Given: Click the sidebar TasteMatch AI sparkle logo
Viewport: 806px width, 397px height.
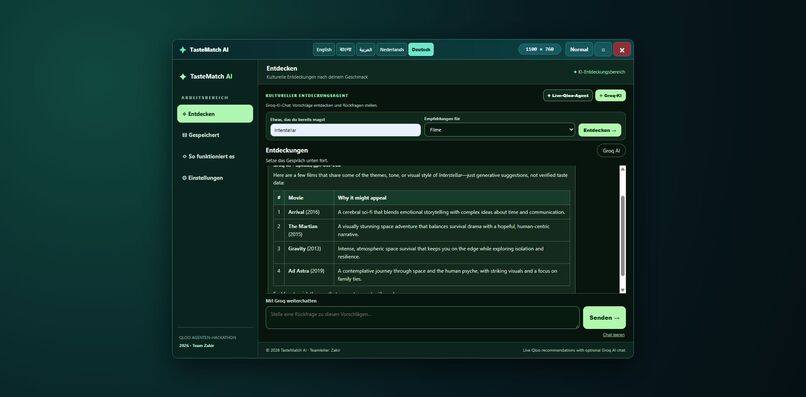Looking at the screenshot, I should pos(182,77).
